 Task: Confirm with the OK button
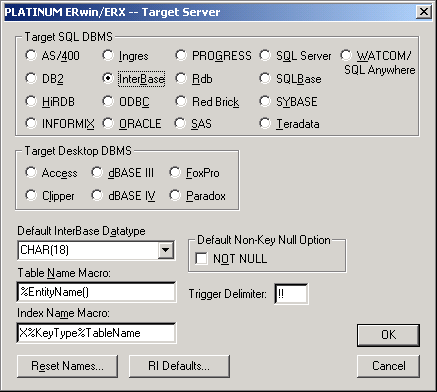[388, 335]
